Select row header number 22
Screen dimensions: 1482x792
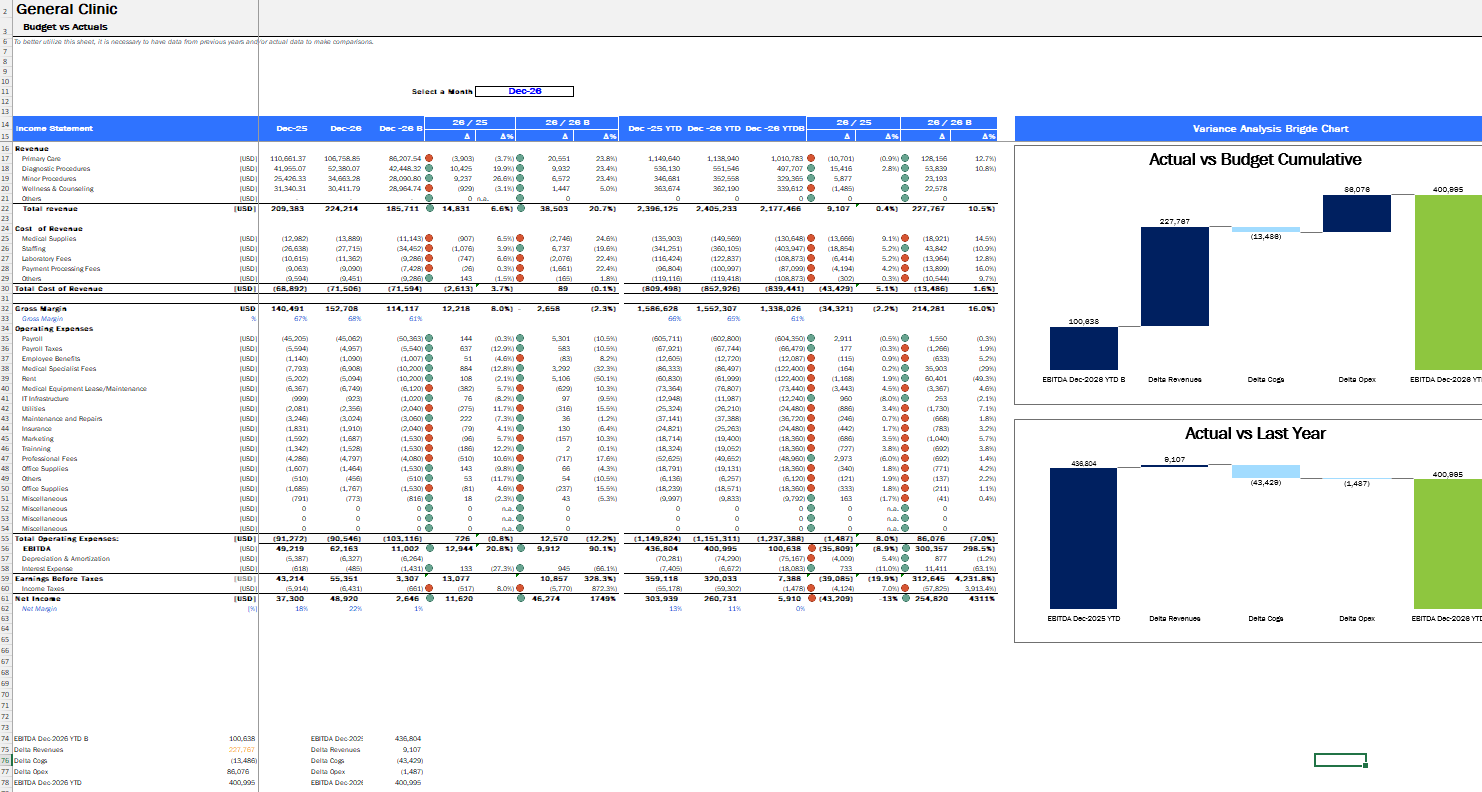coord(5,209)
